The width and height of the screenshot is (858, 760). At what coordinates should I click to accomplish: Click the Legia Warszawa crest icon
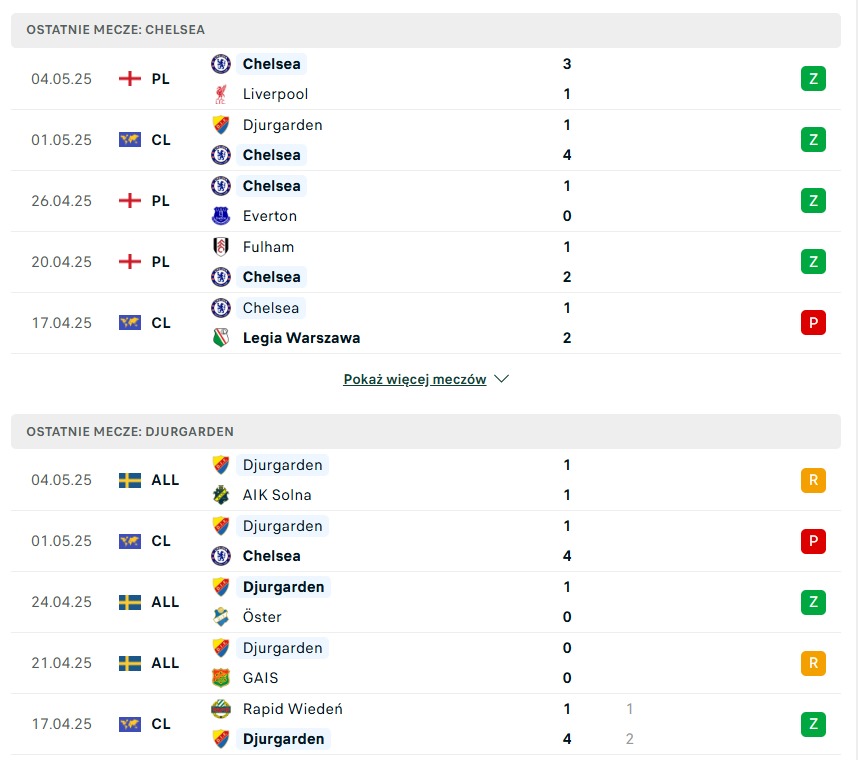[221, 338]
